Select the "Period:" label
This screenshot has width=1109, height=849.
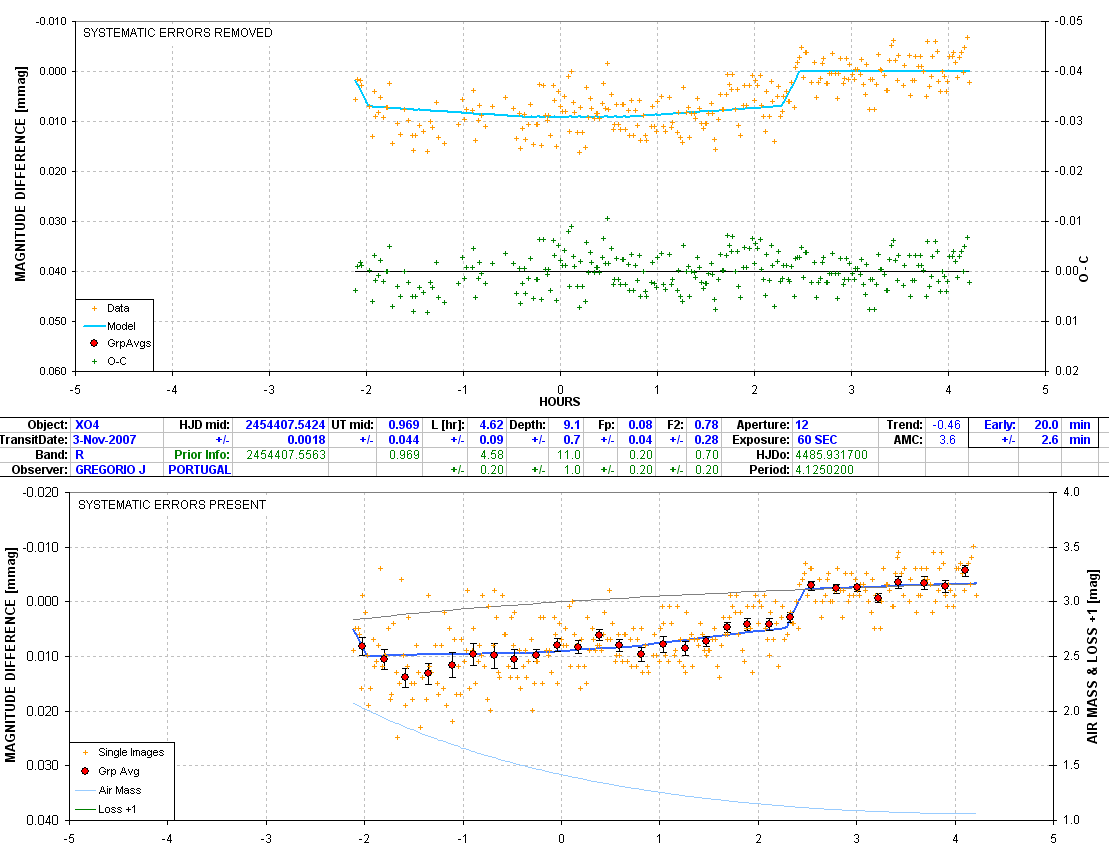pos(770,469)
